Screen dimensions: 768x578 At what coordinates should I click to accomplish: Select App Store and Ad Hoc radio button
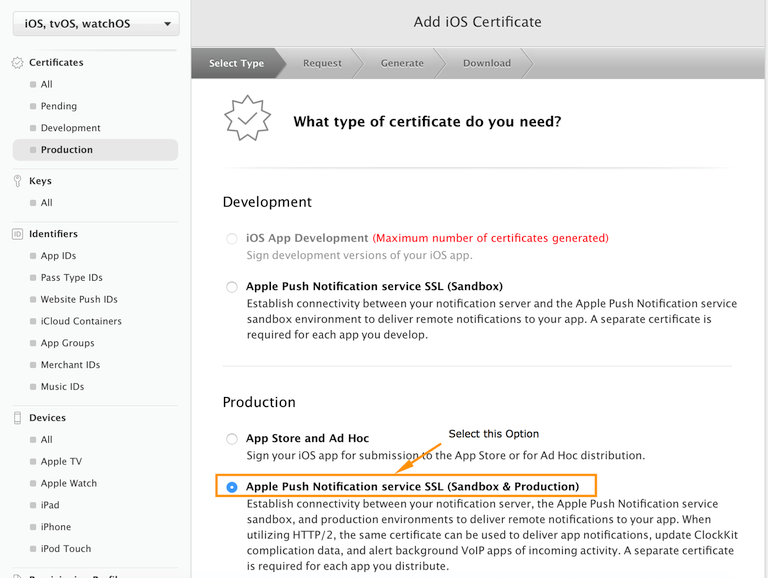pyautogui.click(x=232, y=439)
